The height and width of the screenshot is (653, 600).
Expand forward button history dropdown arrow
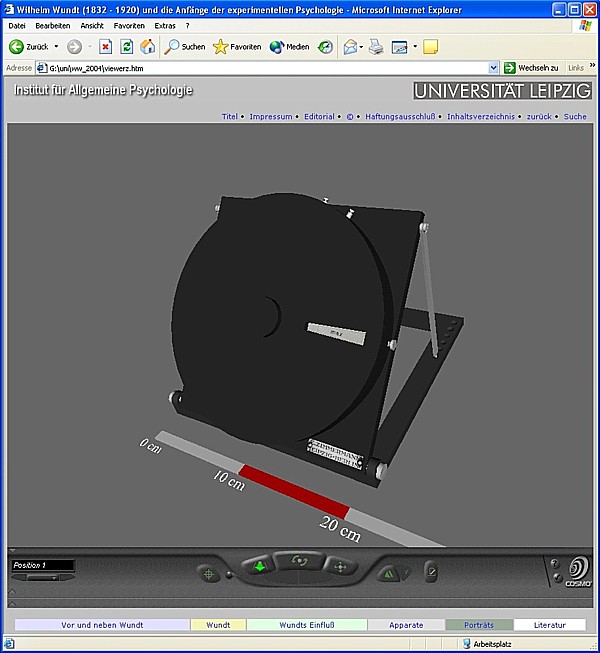coord(90,47)
